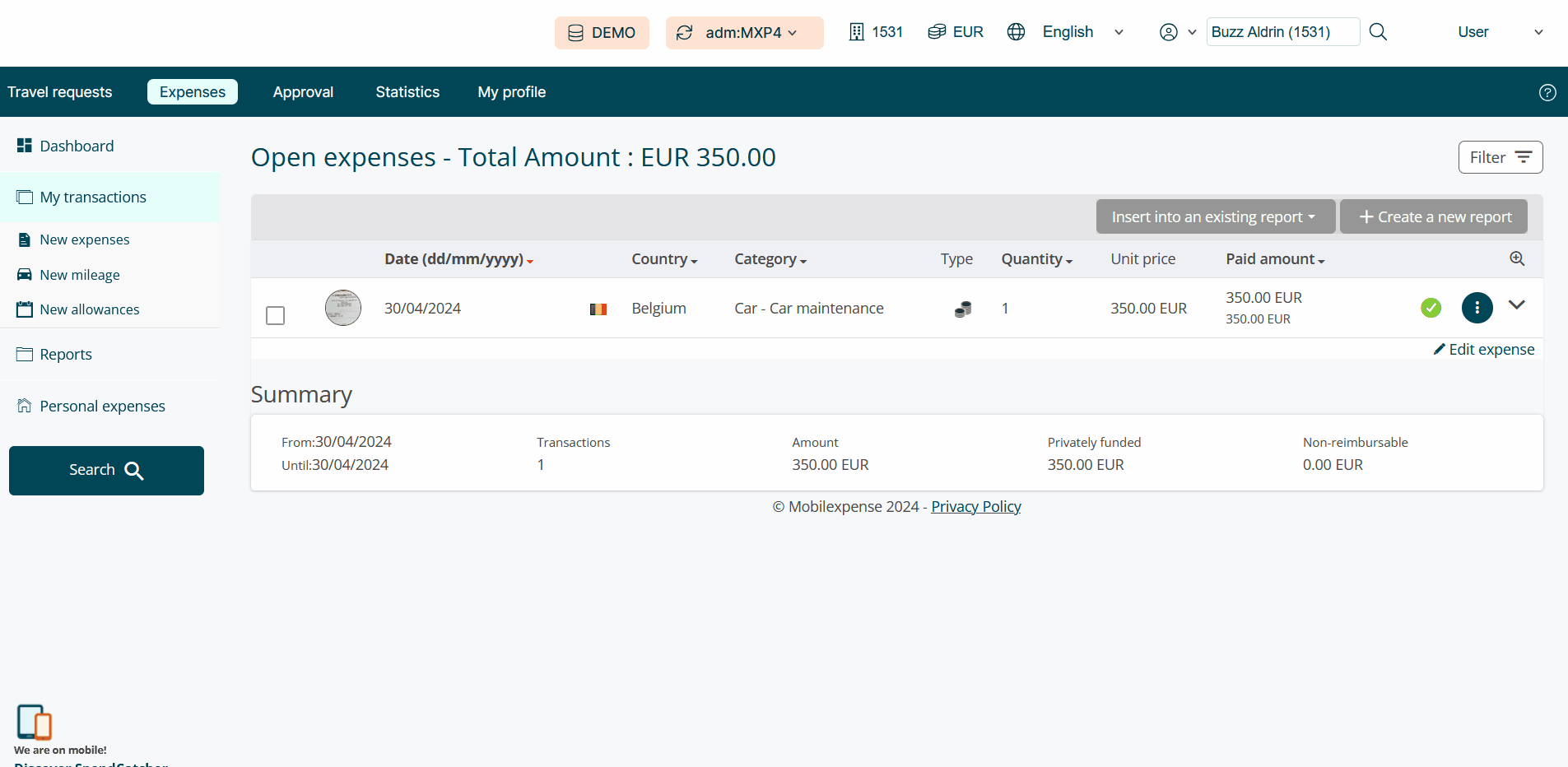Tick the checkbox for the car maintenance expense
The height and width of the screenshot is (767, 1568).
pyautogui.click(x=275, y=314)
